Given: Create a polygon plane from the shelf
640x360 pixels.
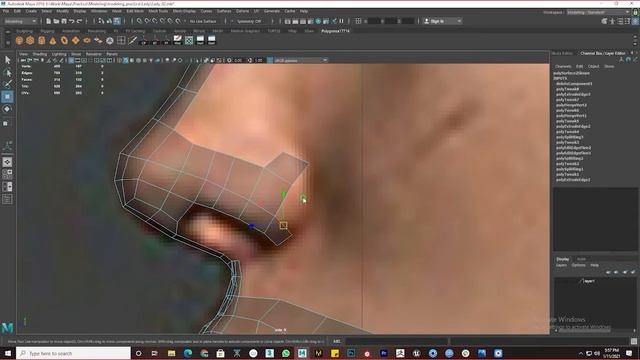Looking at the screenshot, I should coord(76,40).
